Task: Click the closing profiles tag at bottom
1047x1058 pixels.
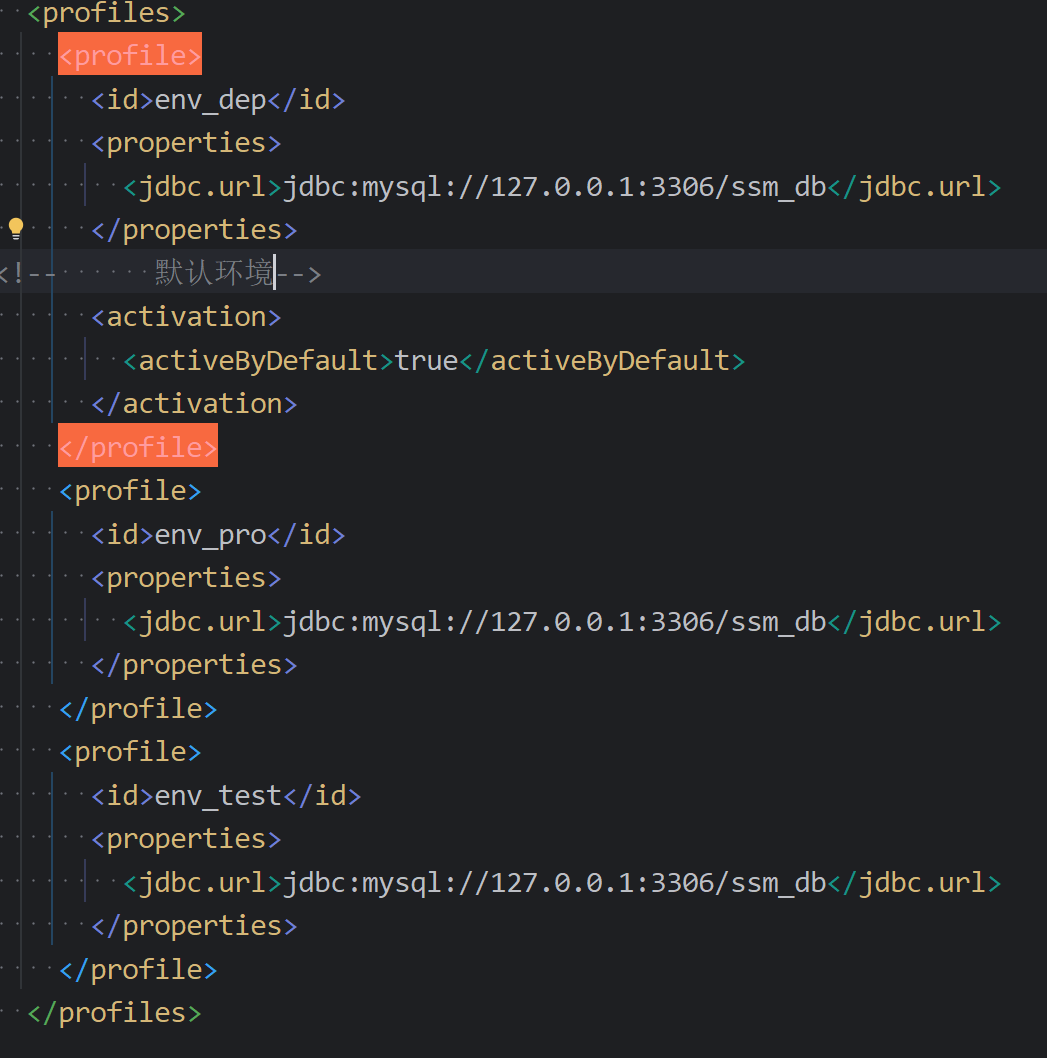Action: point(114,1013)
